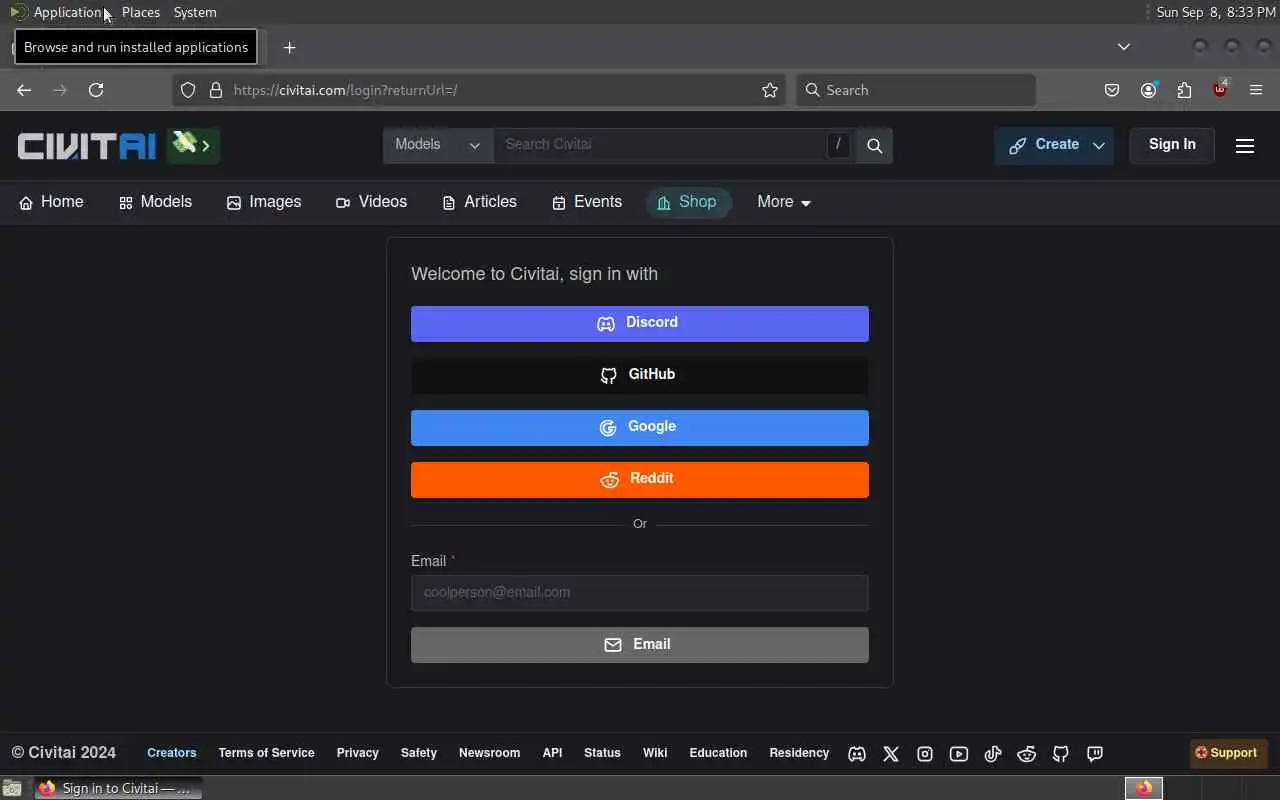Bookmark this page with star icon
The image size is (1280, 800).
[x=770, y=90]
